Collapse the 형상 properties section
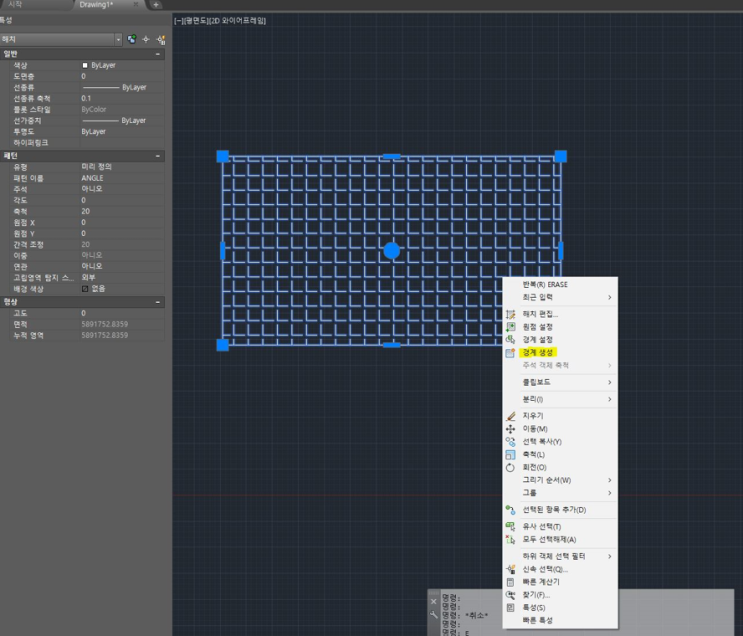The height and width of the screenshot is (636, 743). (x=158, y=302)
